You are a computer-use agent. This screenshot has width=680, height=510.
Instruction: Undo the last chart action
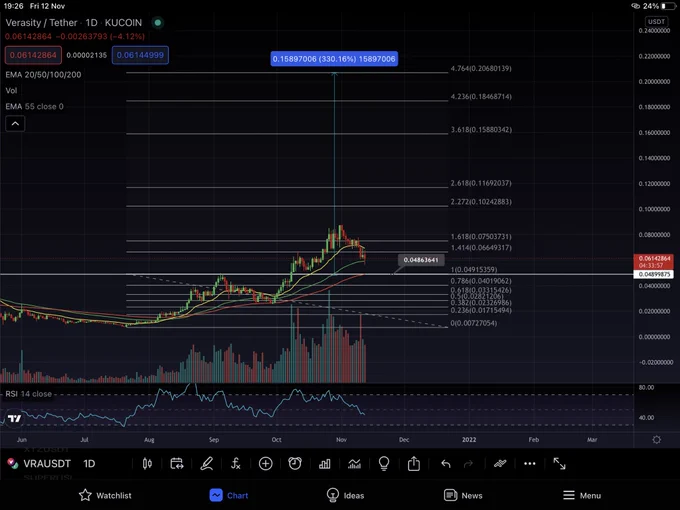(445, 464)
